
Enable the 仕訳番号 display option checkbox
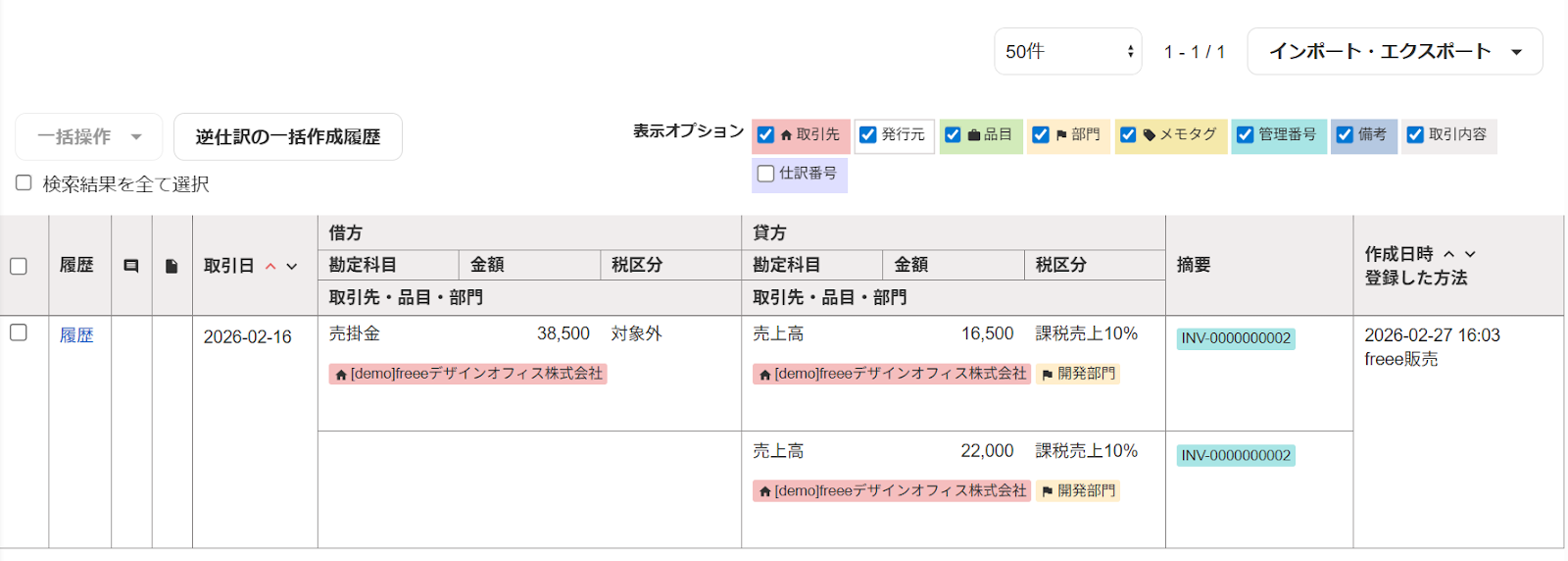(766, 174)
